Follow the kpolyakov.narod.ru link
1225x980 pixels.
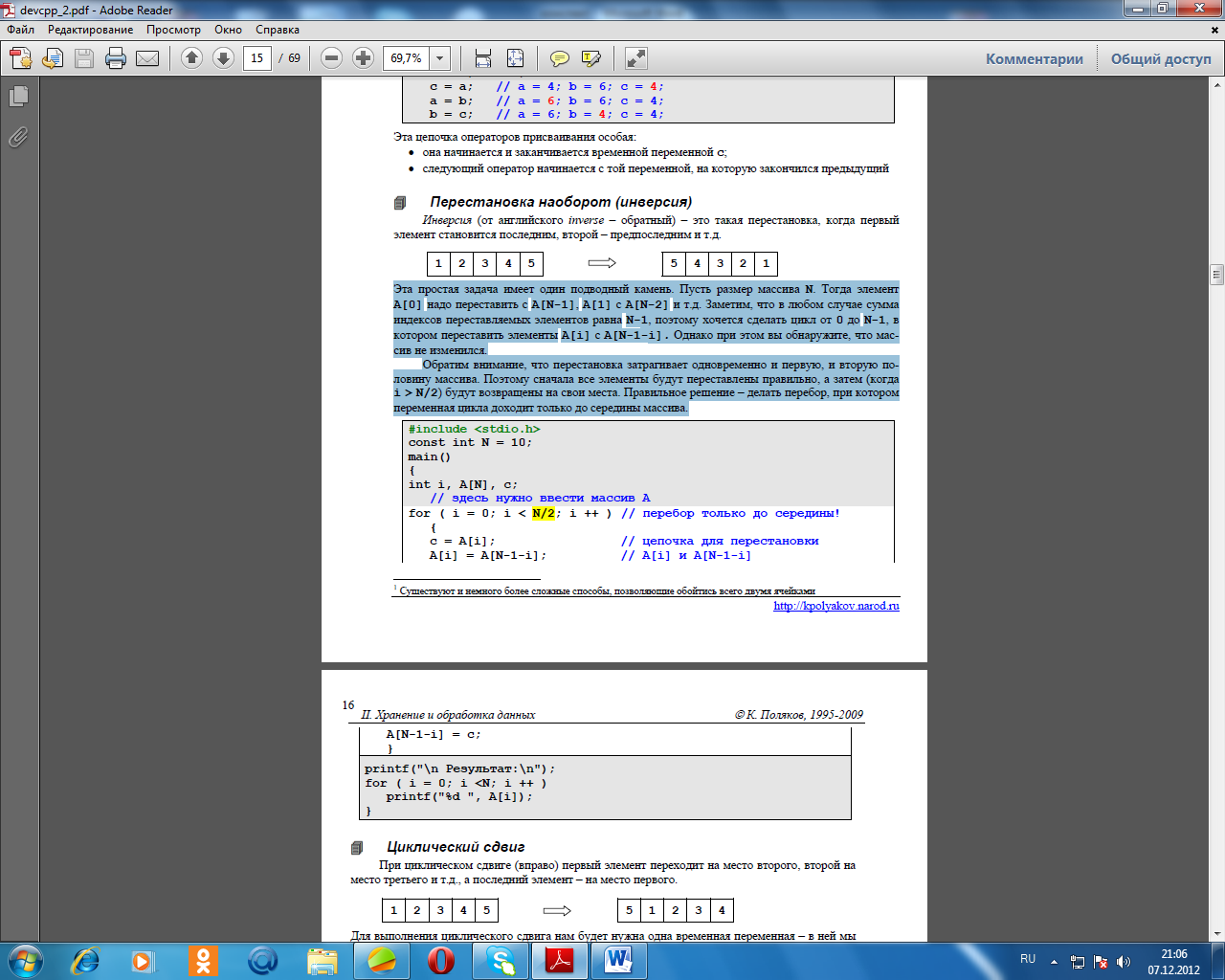click(x=836, y=606)
